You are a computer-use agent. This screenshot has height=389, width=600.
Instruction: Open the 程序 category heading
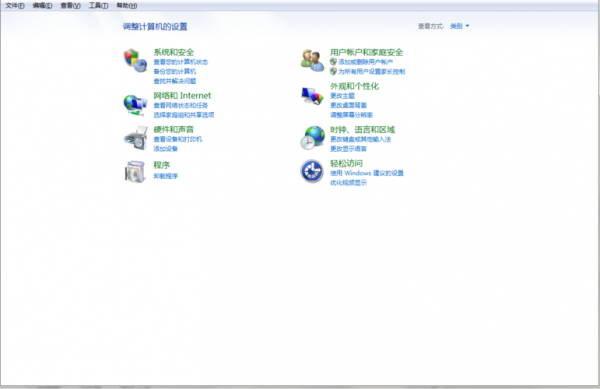click(x=161, y=165)
